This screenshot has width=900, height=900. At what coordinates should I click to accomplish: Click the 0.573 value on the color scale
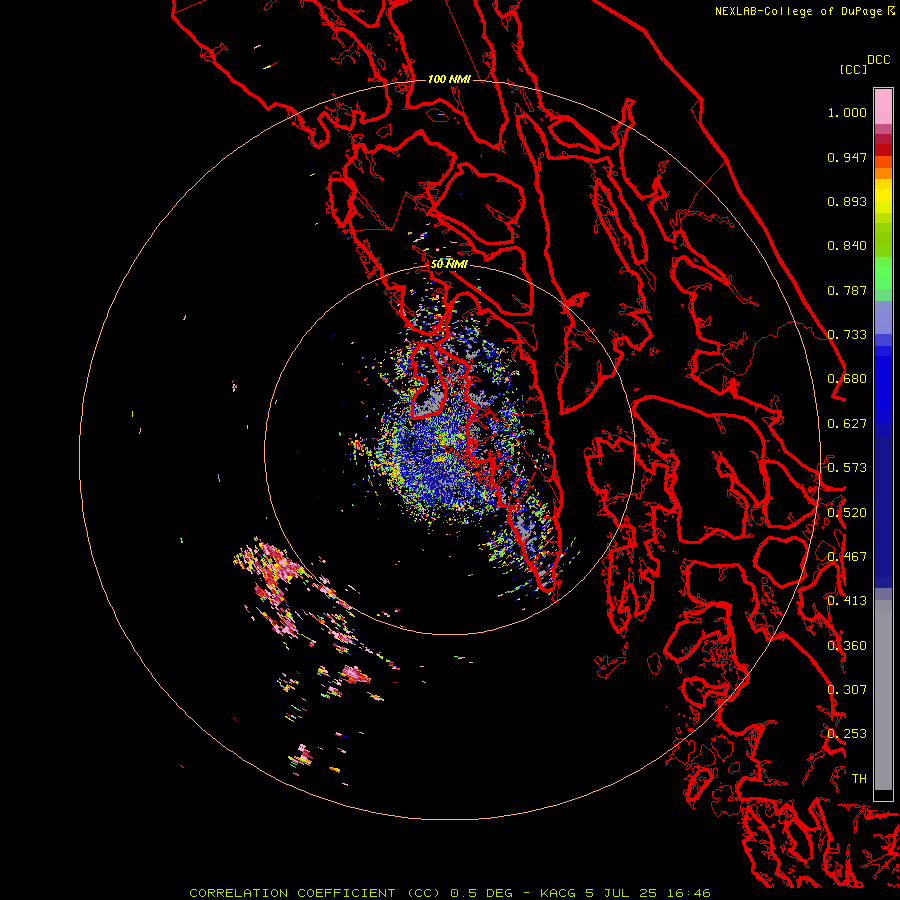pyautogui.click(x=847, y=468)
